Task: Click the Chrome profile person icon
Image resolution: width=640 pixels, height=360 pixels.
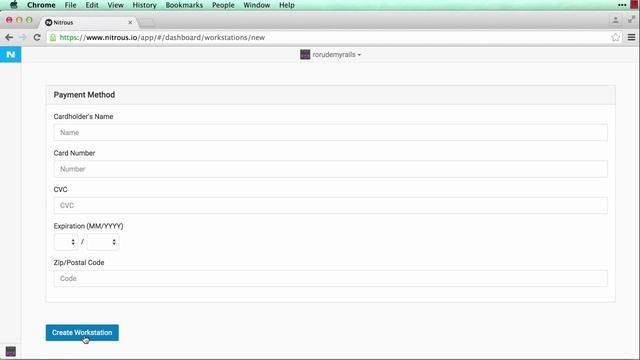Action: tap(616, 20)
